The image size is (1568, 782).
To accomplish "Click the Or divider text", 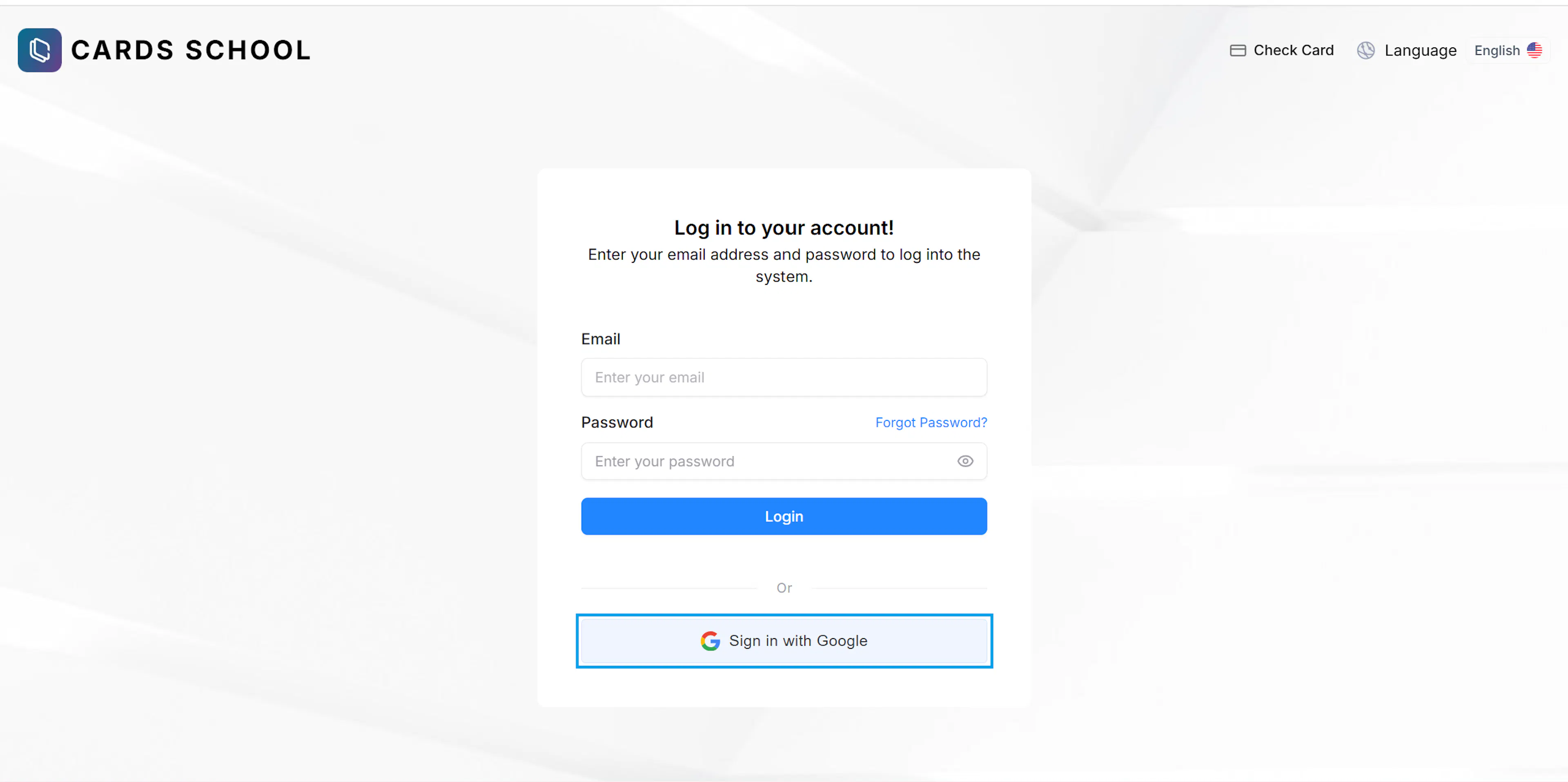I will pyautogui.click(x=784, y=588).
